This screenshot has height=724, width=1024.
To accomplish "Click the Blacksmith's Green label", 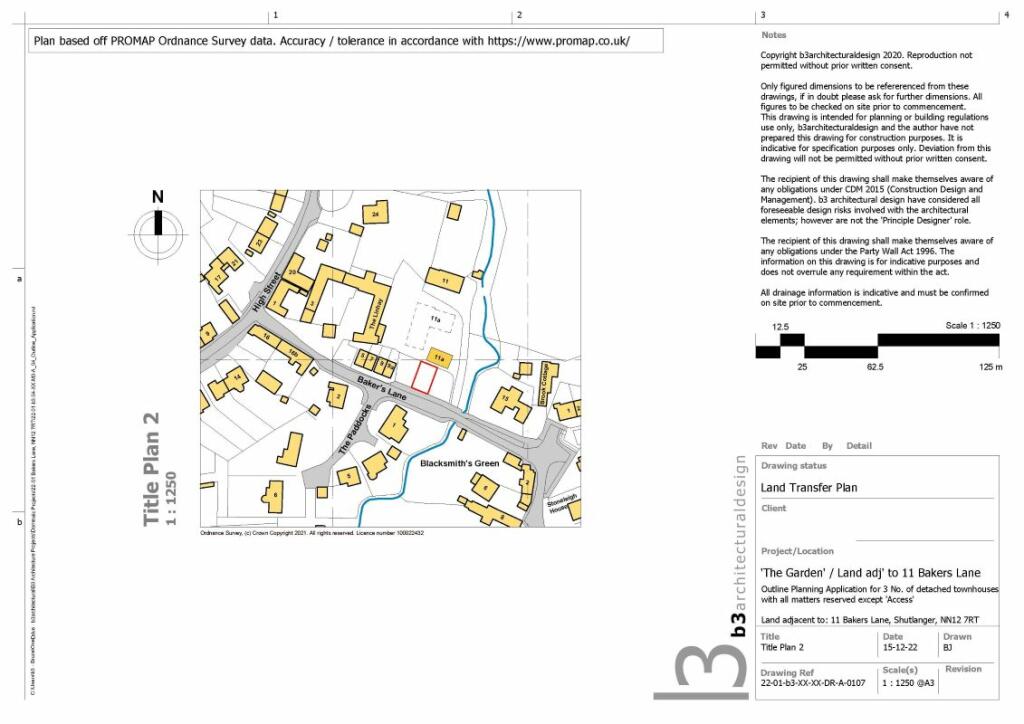I will (459, 464).
